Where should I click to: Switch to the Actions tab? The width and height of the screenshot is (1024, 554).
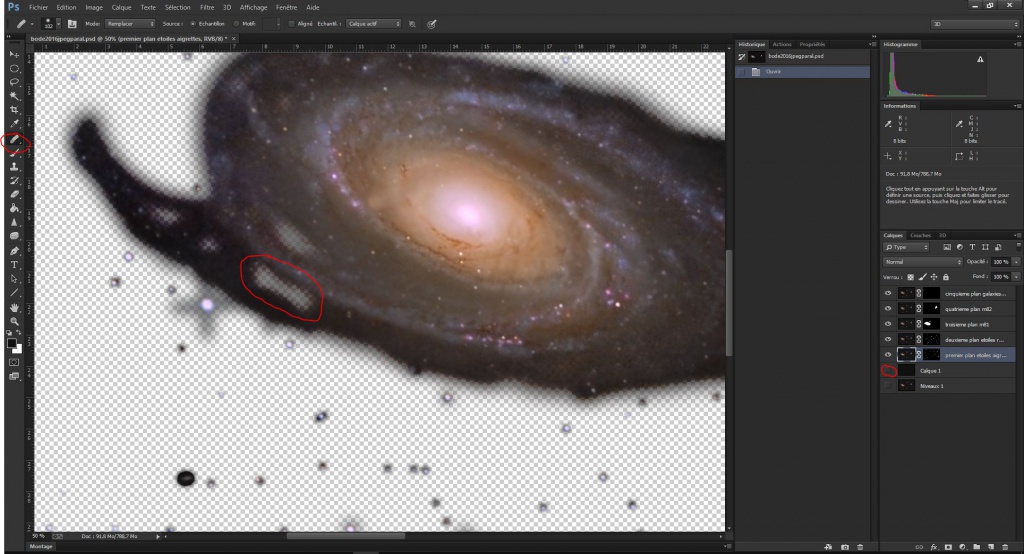pyautogui.click(x=782, y=44)
